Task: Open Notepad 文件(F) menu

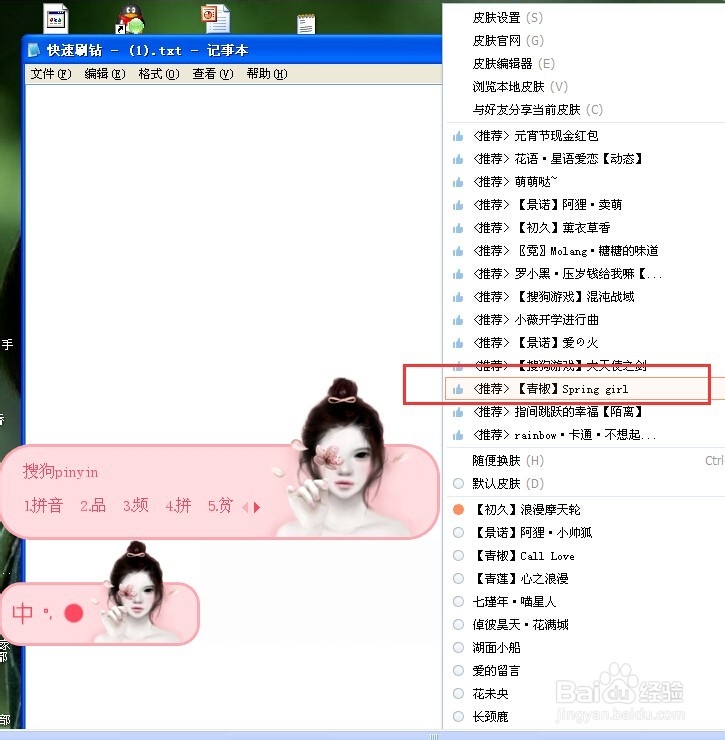Action: [x=51, y=74]
